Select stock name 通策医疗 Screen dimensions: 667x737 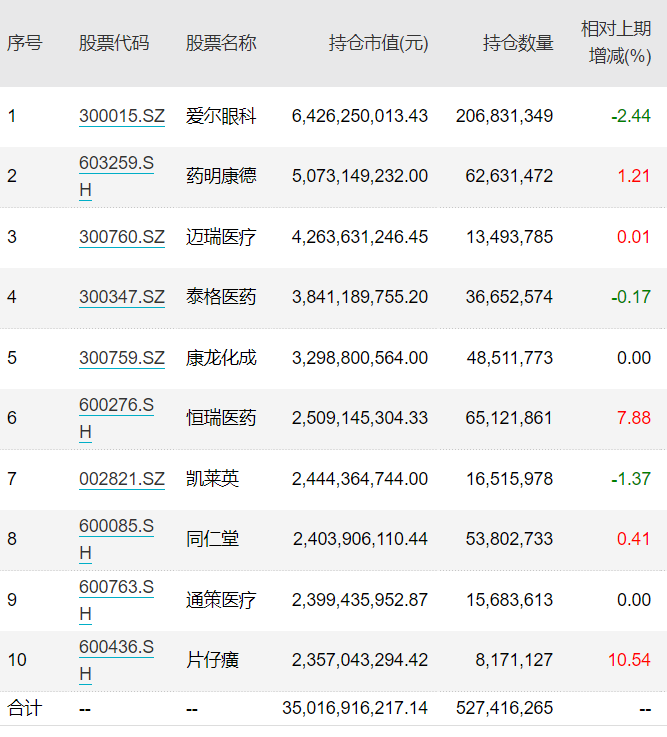pos(221,600)
